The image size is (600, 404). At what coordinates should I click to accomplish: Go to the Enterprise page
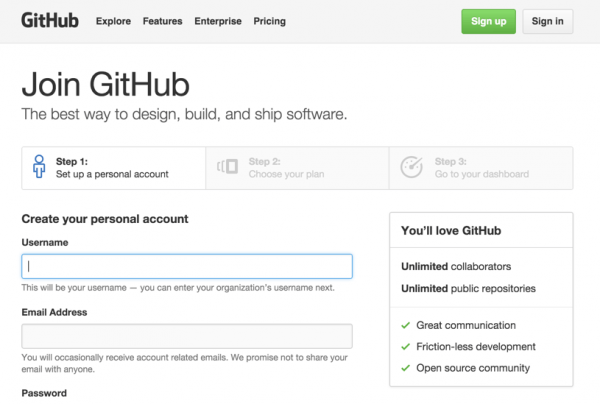[218, 21]
